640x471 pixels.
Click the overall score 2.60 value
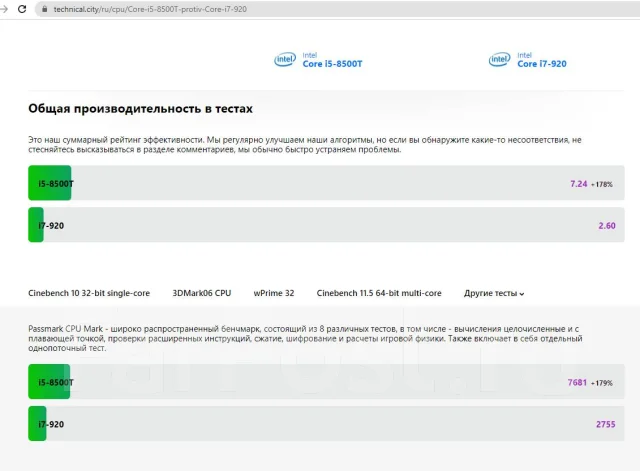607,226
